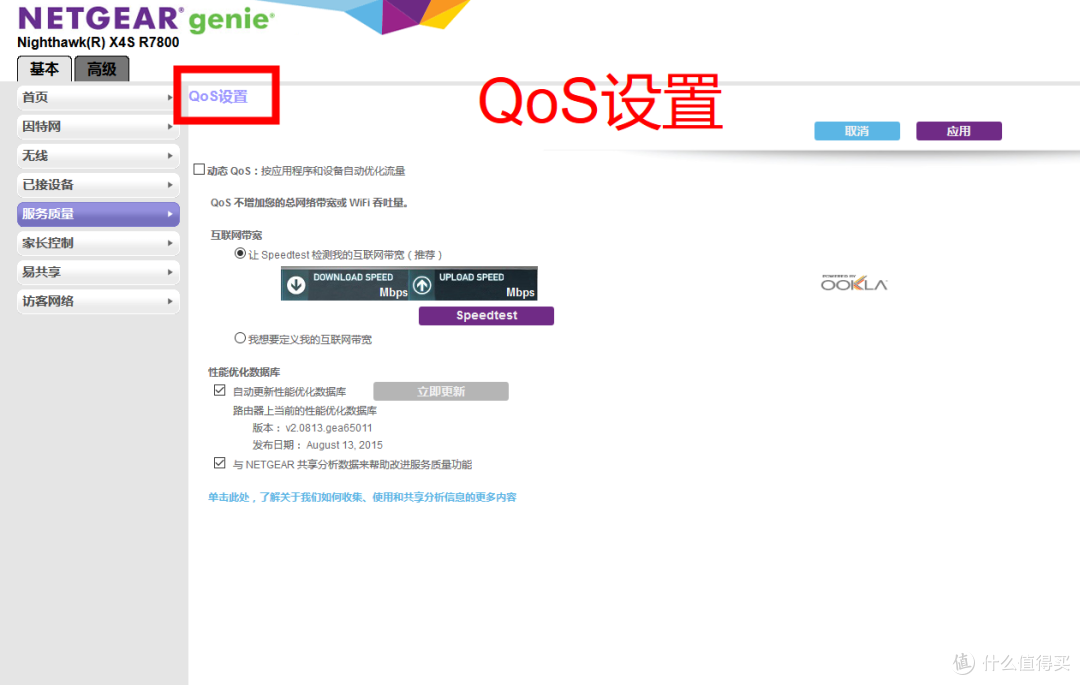Click the 性能优化数据库 section label
Viewport: 1080px width, 685px height.
[244, 372]
